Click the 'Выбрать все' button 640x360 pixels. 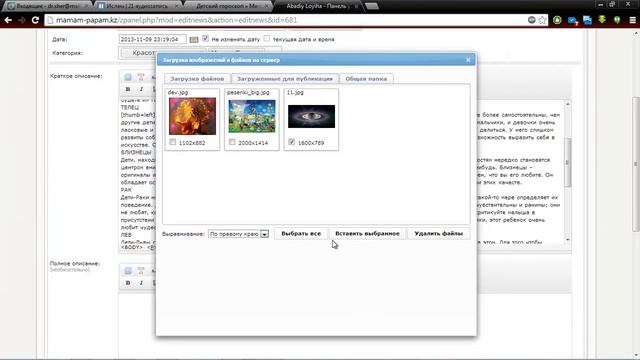pyautogui.click(x=301, y=233)
